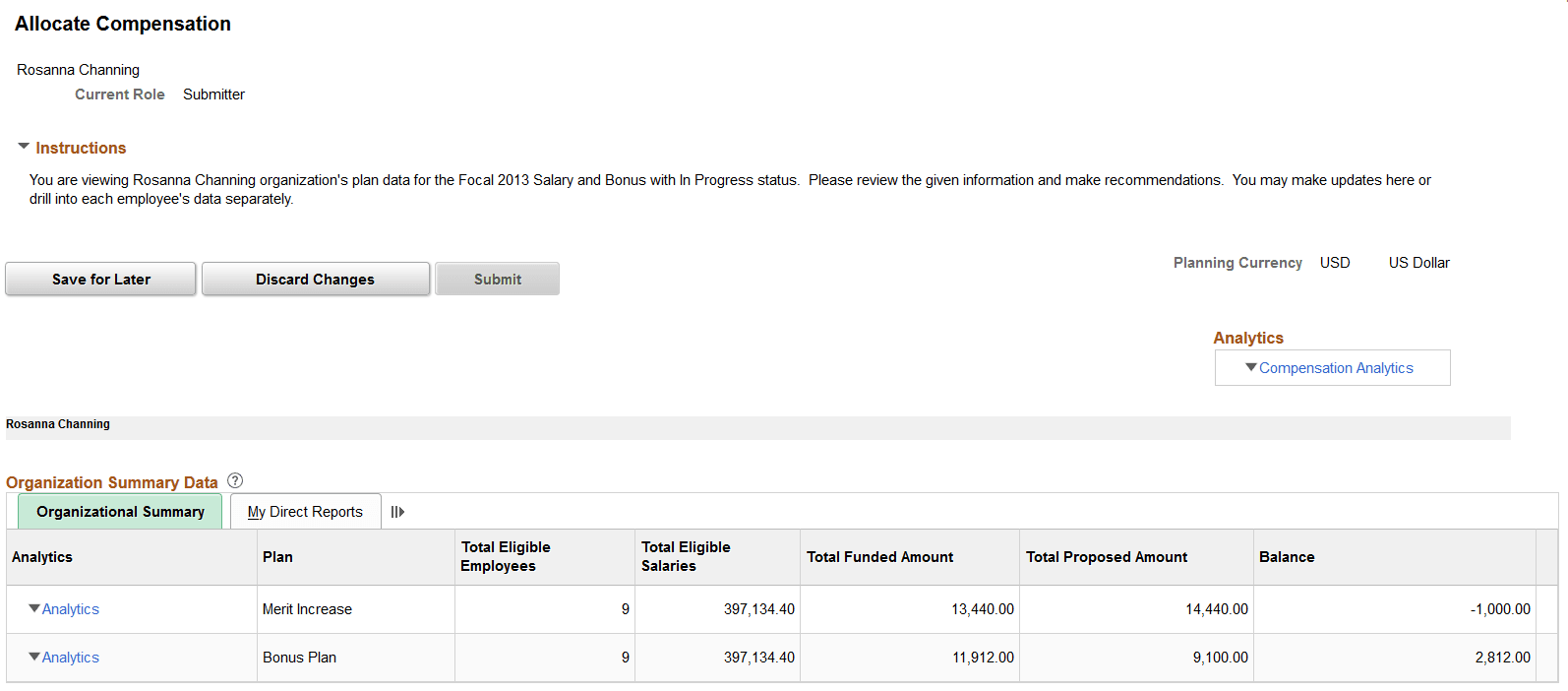Click the show all columns icon next to tabs
Image resolution: width=1568 pixels, height=691 pixels.
pos(397,510)
